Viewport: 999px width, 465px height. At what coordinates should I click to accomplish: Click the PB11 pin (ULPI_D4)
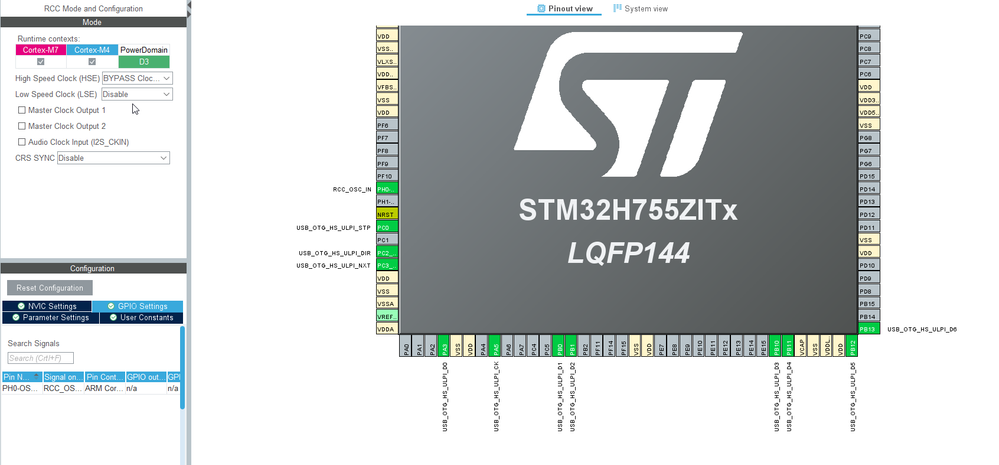(788, 346)
